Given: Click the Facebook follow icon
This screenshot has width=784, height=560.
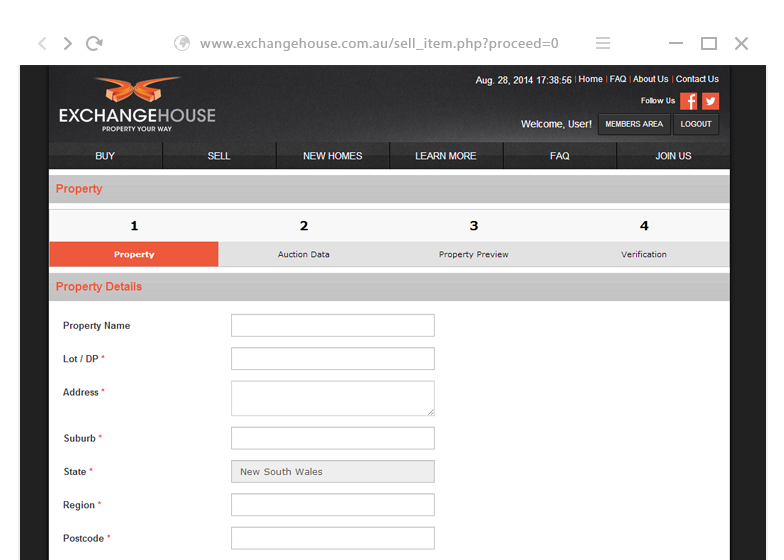Looking at the screenshot, I should 688,101.
